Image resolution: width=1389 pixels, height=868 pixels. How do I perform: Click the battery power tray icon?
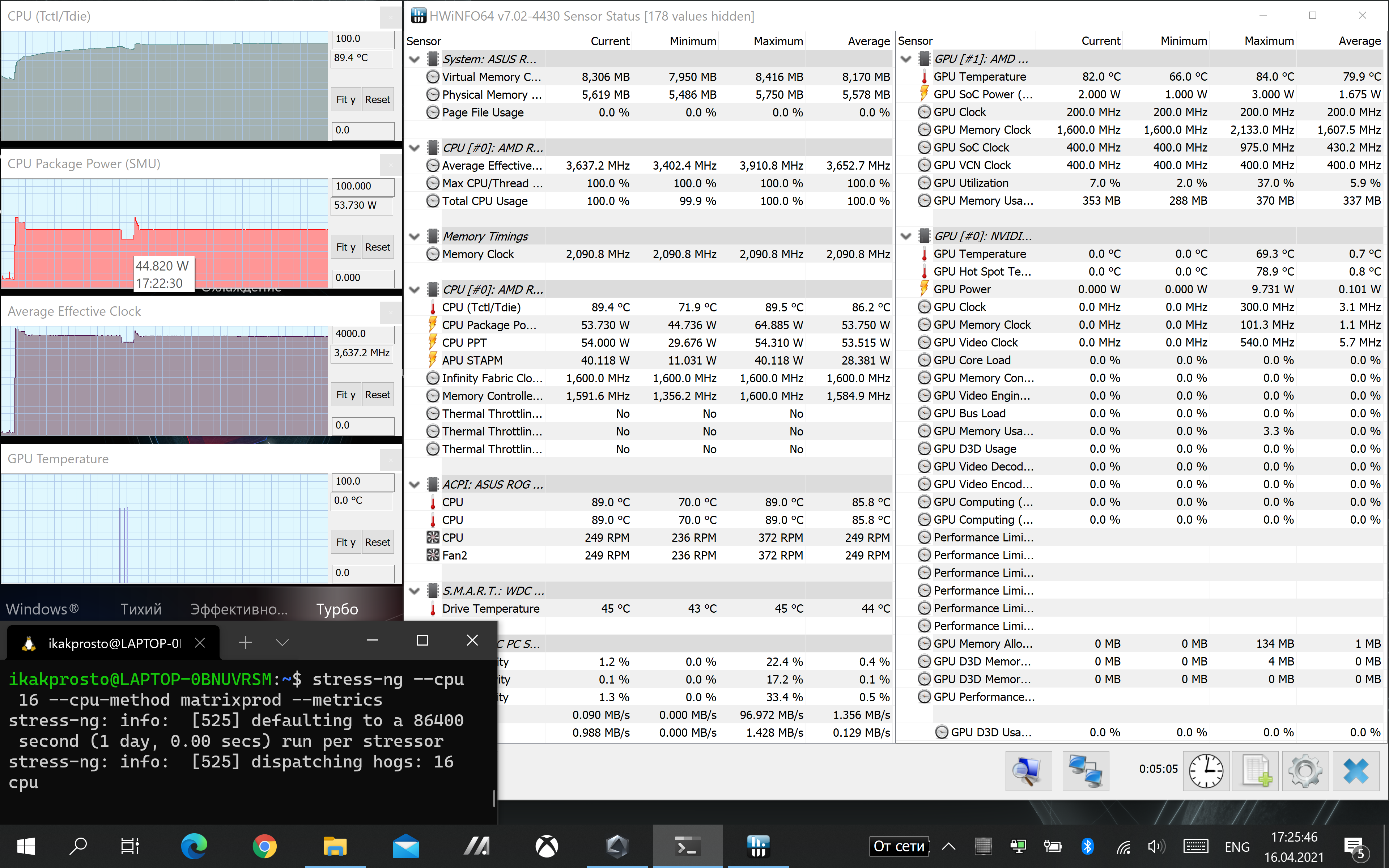[x=1053, y=846]
